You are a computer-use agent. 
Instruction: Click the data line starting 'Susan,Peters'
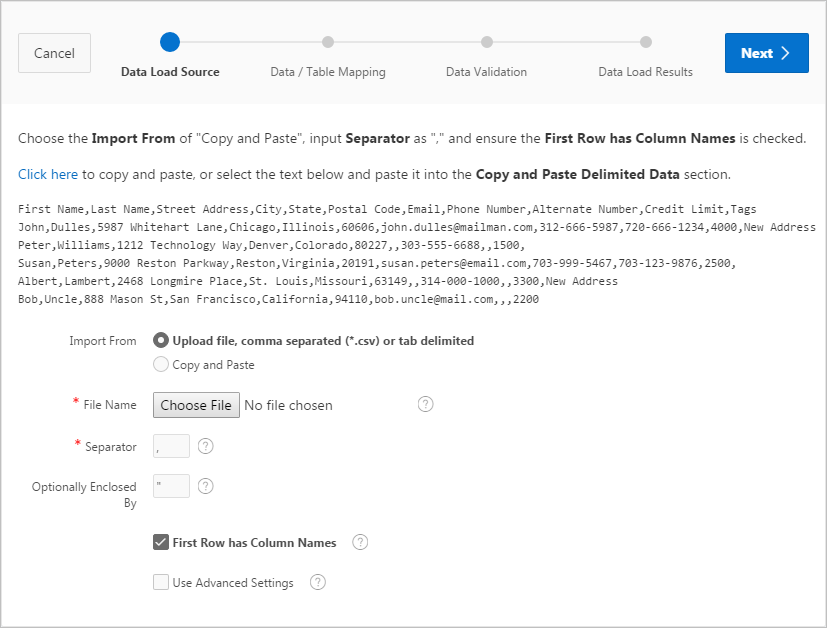(377, 263)
